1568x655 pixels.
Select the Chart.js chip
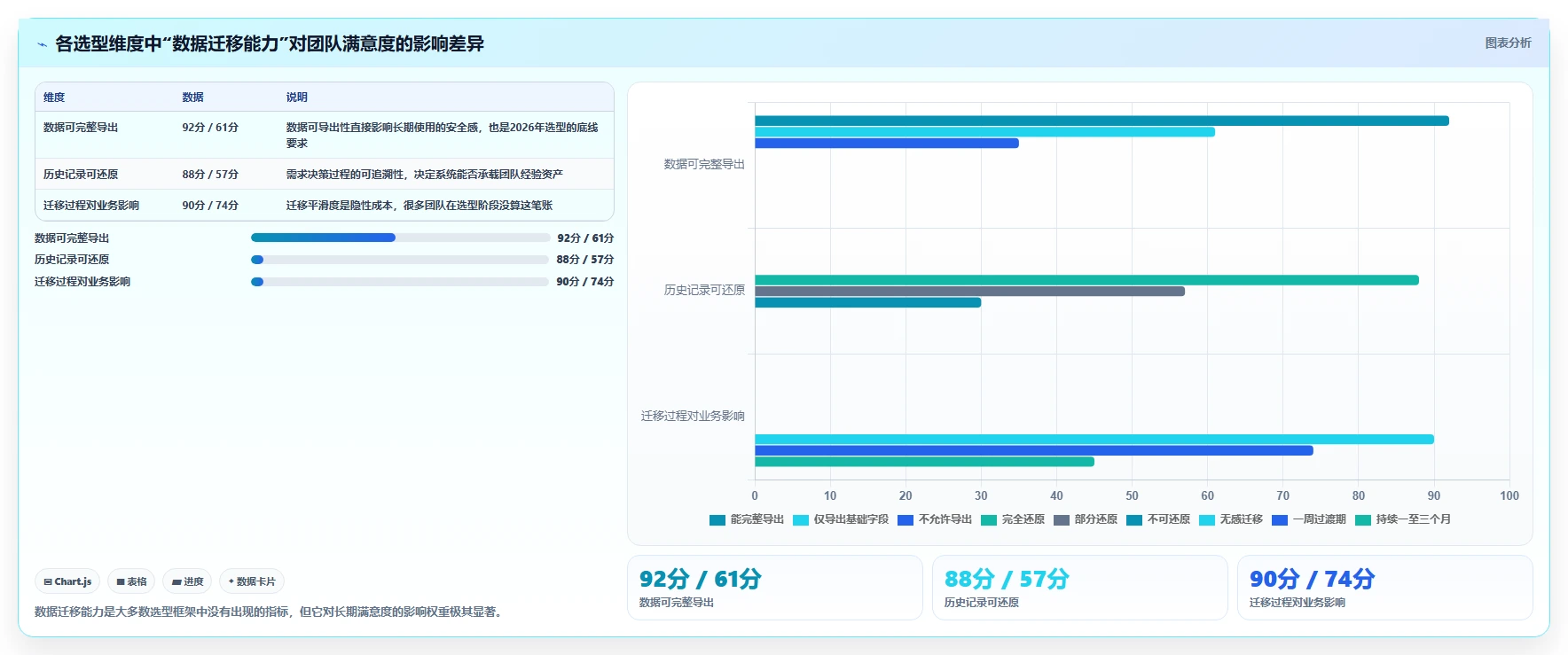point(67,581)
